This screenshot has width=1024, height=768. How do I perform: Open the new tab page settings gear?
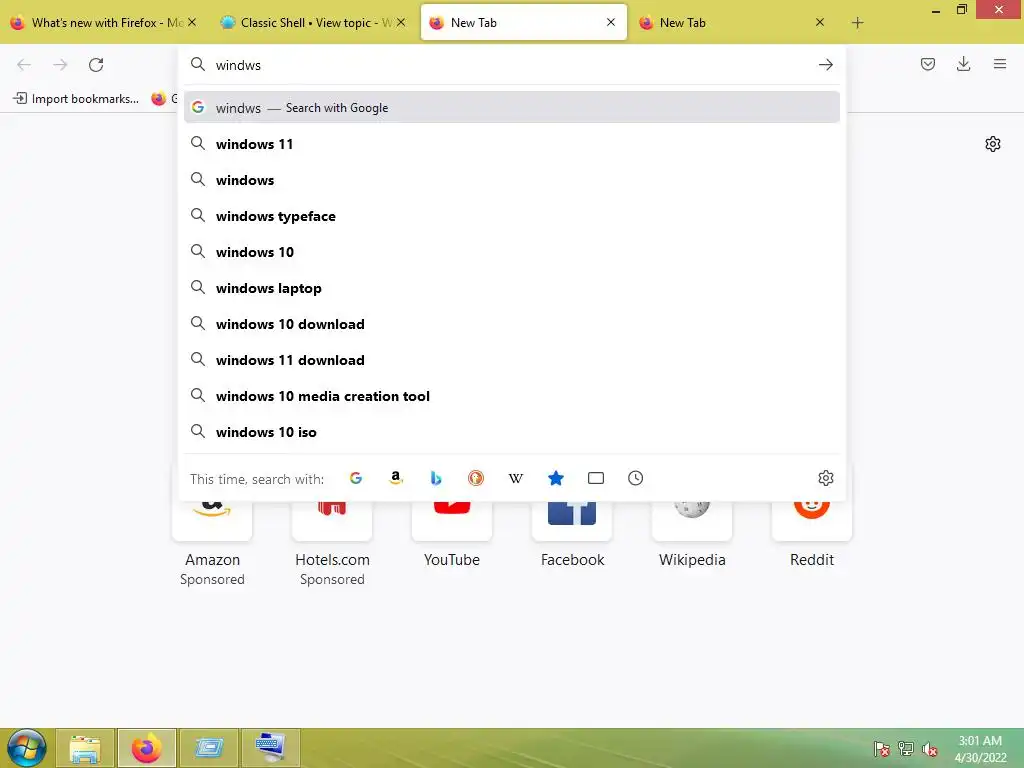tap(993, 144)
